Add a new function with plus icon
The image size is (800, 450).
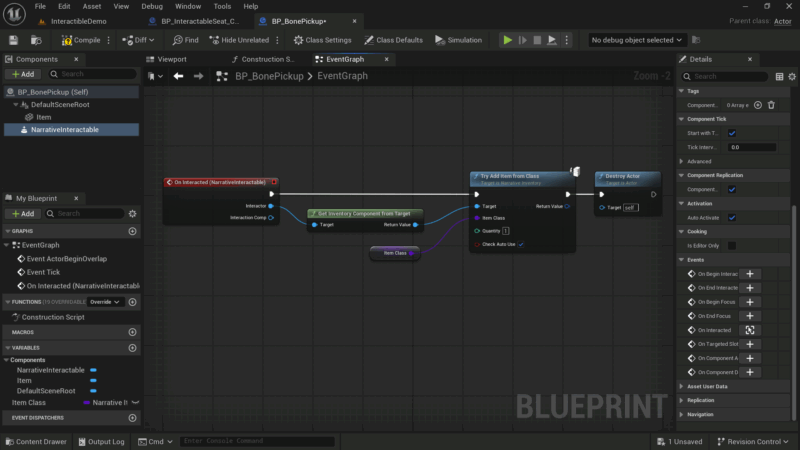pos(133,302)
